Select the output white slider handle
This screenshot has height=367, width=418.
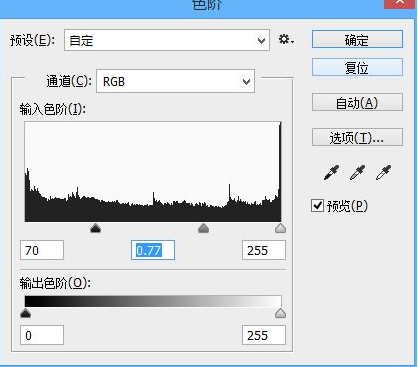(x=280, y=313)
